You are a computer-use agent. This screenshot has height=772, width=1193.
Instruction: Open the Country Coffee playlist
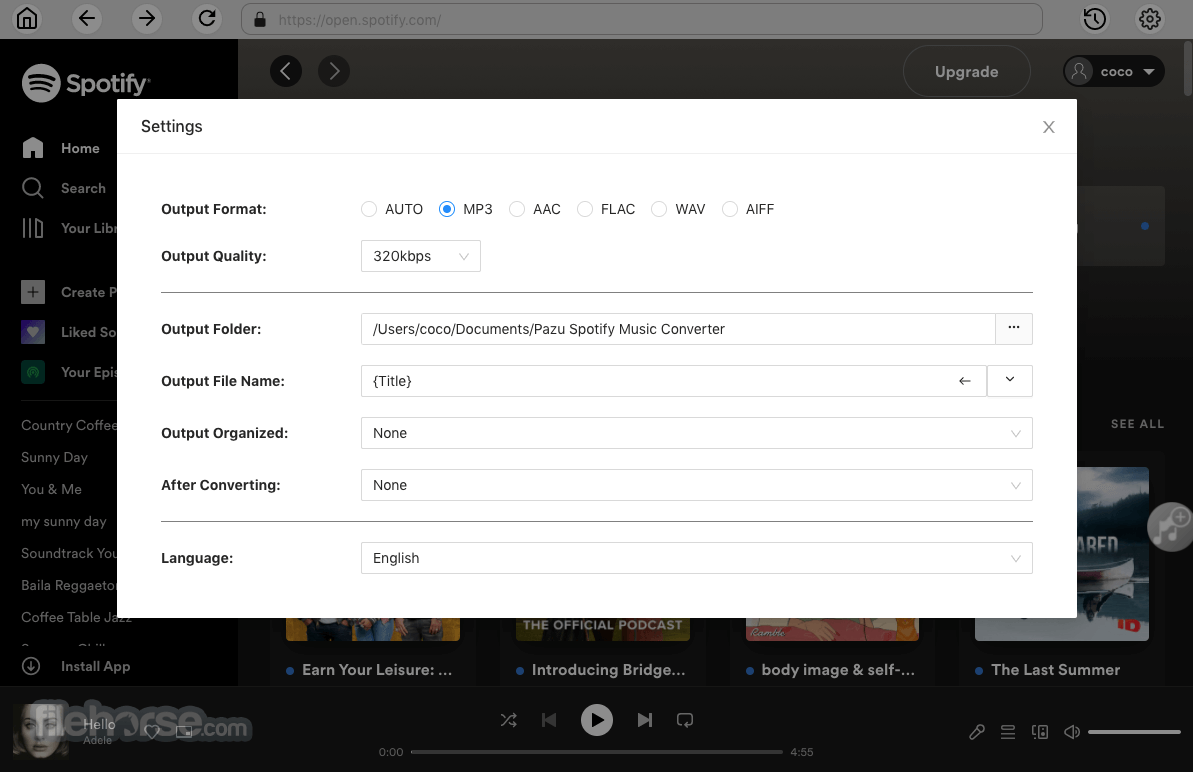click(69, 425)
